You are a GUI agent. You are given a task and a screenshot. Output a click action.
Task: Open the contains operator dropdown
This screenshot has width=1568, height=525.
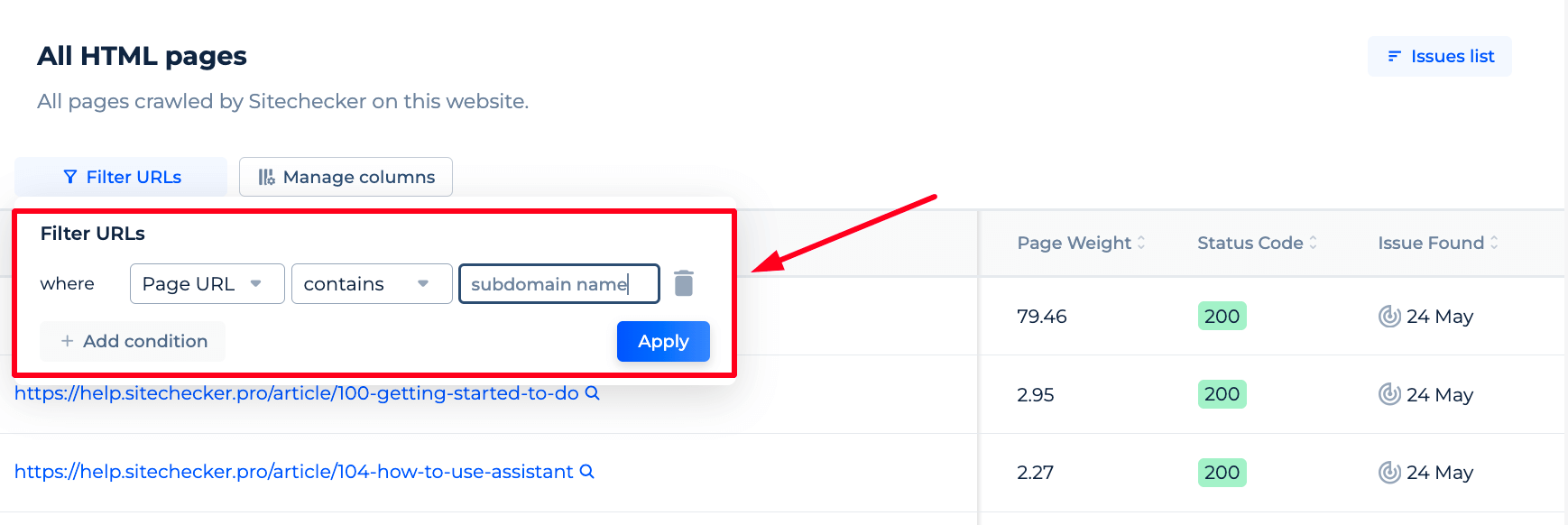click(372, 284)
